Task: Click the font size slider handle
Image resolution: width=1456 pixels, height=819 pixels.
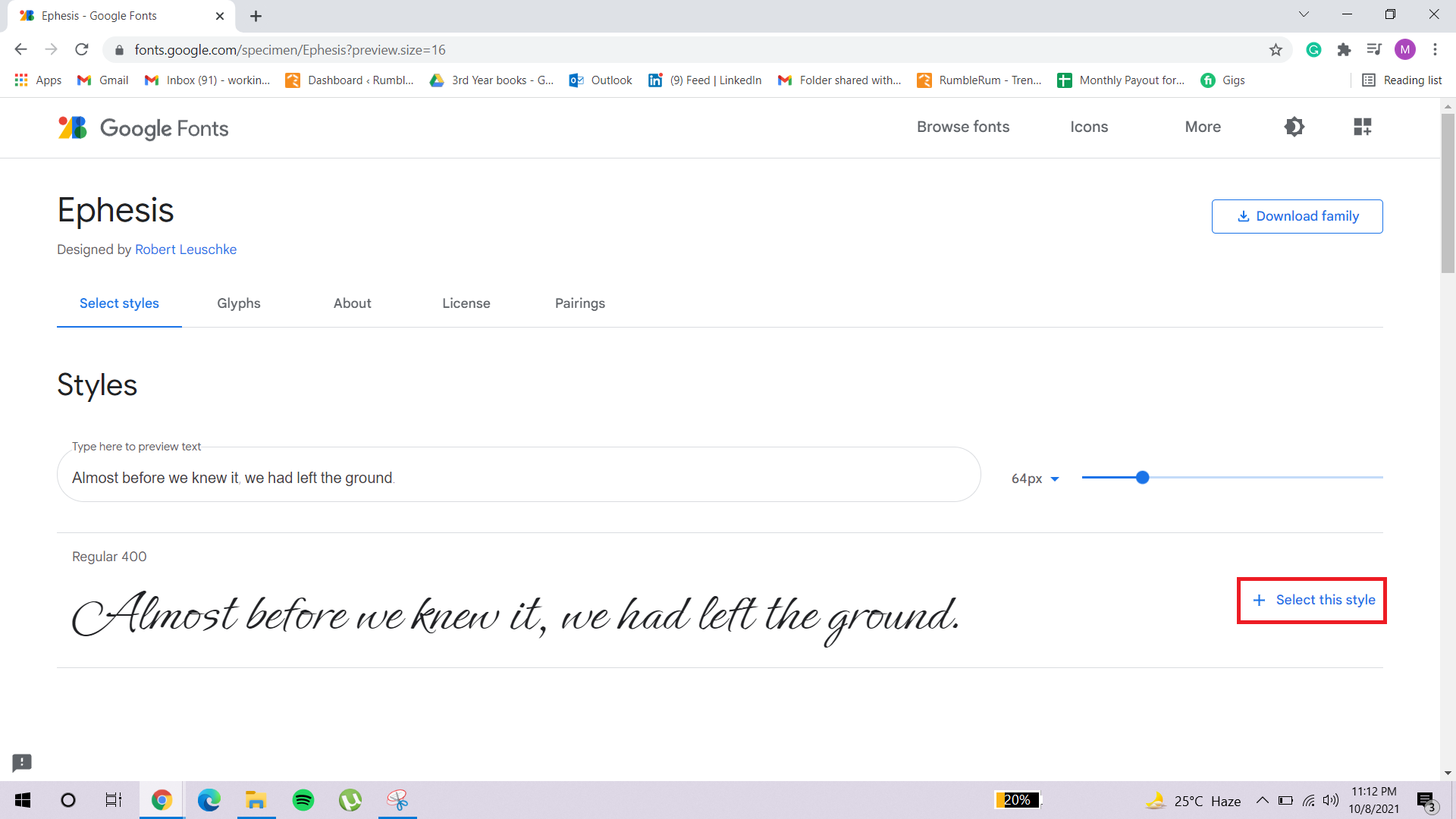Action: click(x=1143, y=478)
